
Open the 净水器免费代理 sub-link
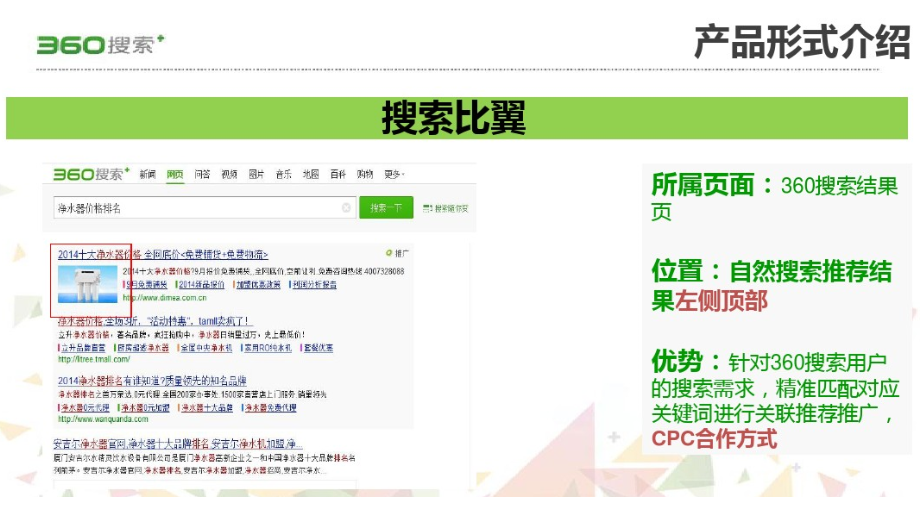269,408
